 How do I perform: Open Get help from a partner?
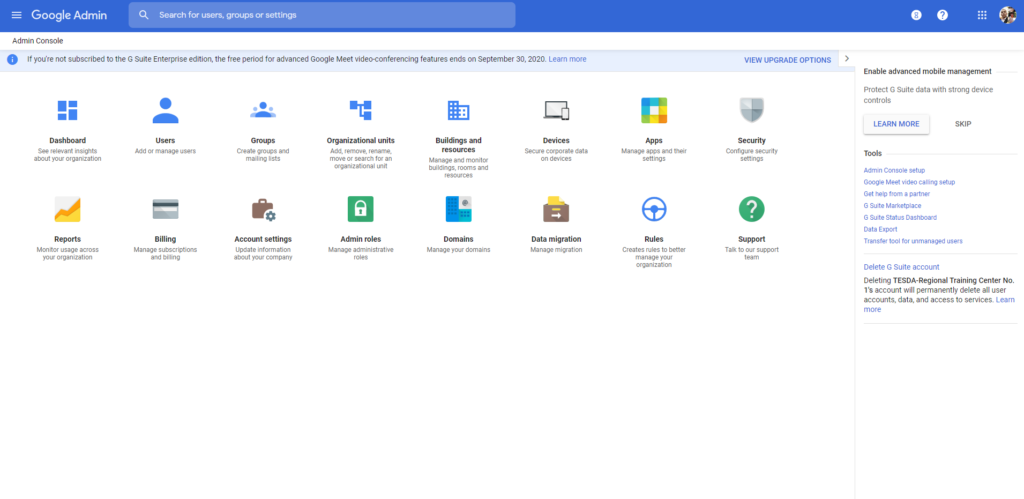point(897,194)
